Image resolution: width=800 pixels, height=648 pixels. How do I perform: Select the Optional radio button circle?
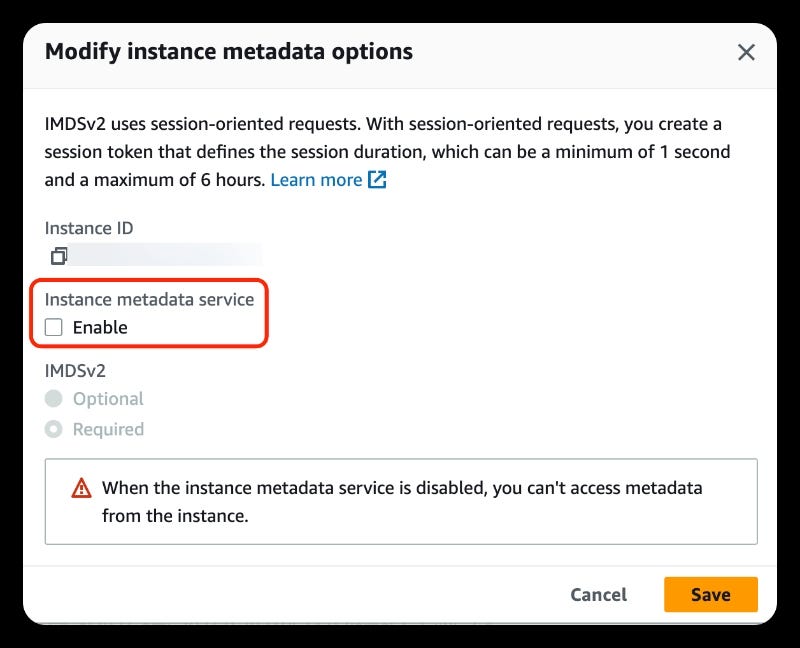(x=54, y=399)
